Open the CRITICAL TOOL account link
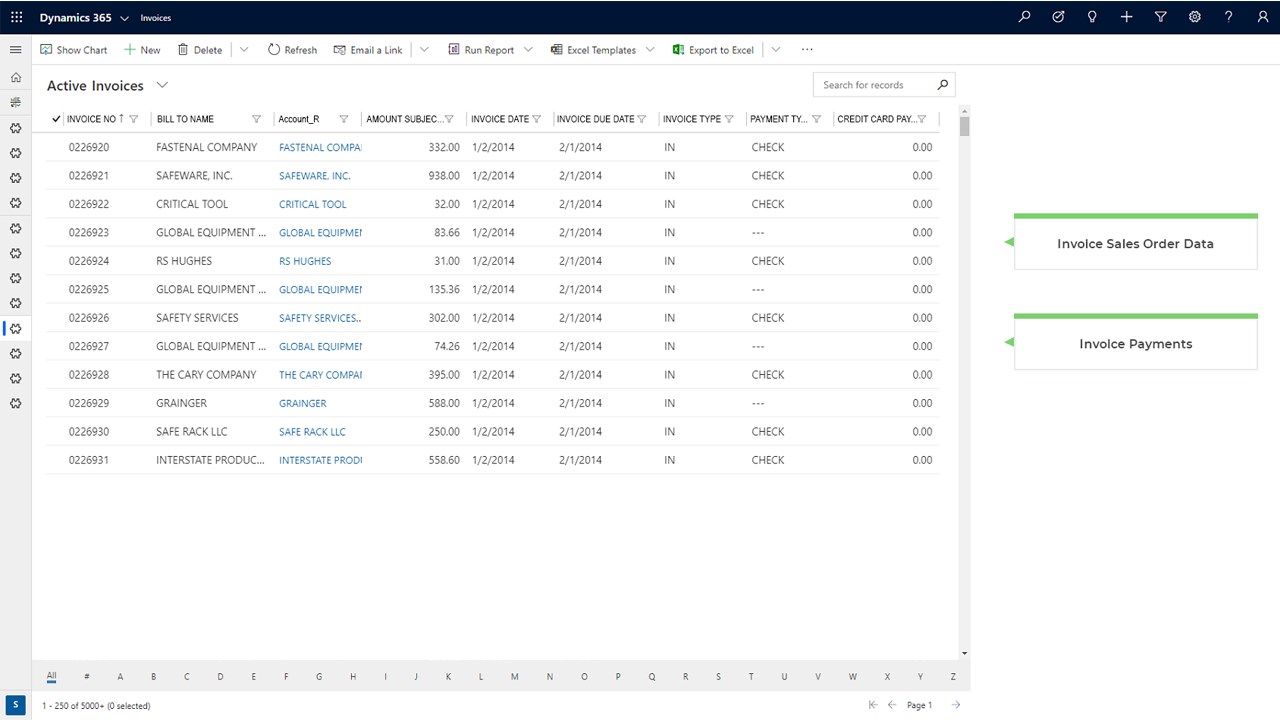The width and height of the screenshot is (1280, 720). [x=313, y=204]
